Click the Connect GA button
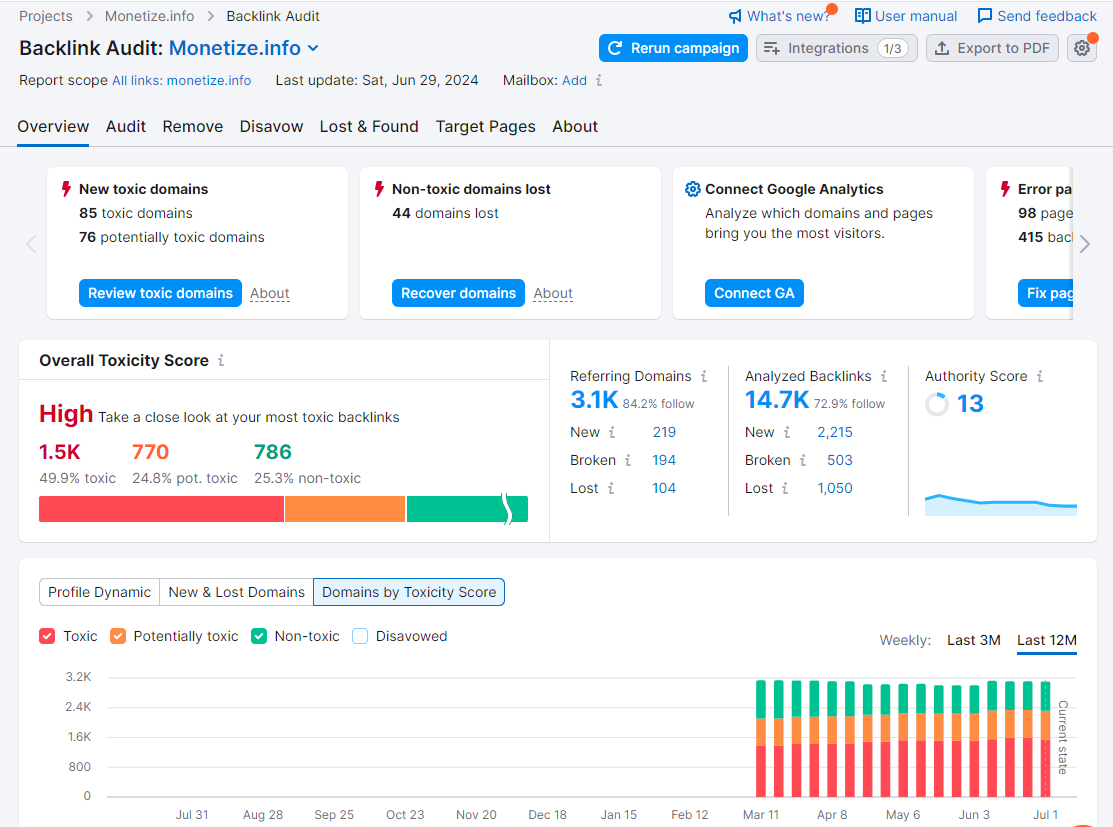 [x=754, y=293]
